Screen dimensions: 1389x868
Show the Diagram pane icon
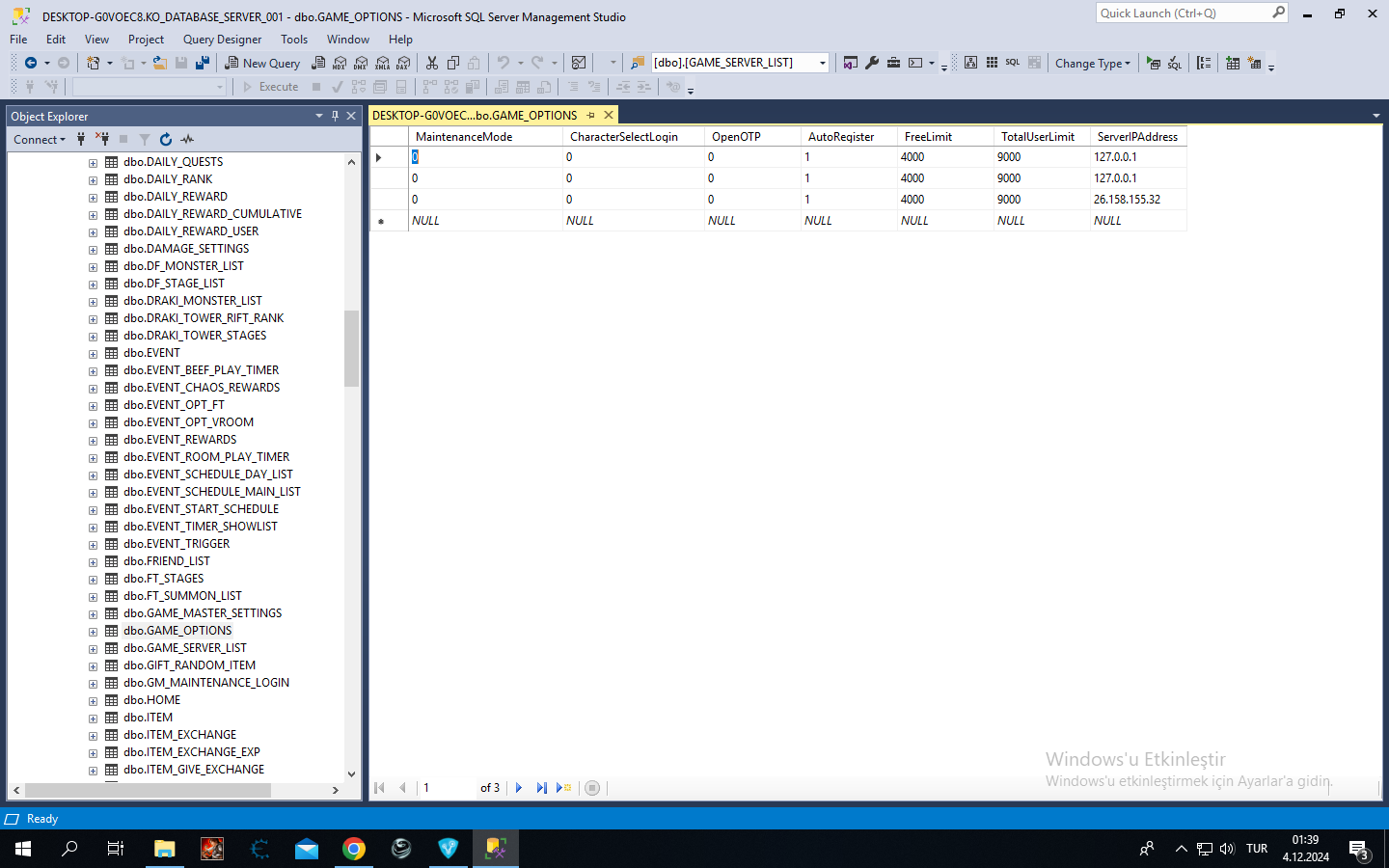pyautogui.click(x=971, y=63)
